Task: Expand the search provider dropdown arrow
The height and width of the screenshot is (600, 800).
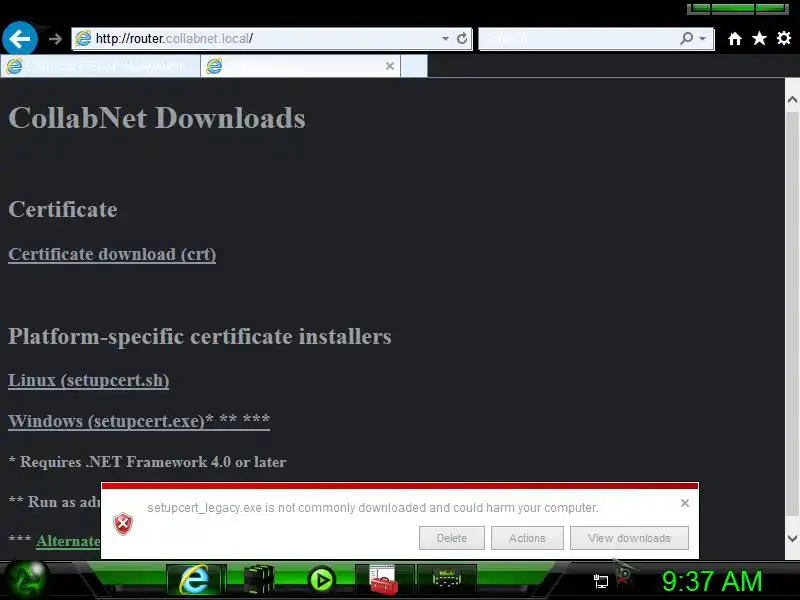Action: point(703,39)
